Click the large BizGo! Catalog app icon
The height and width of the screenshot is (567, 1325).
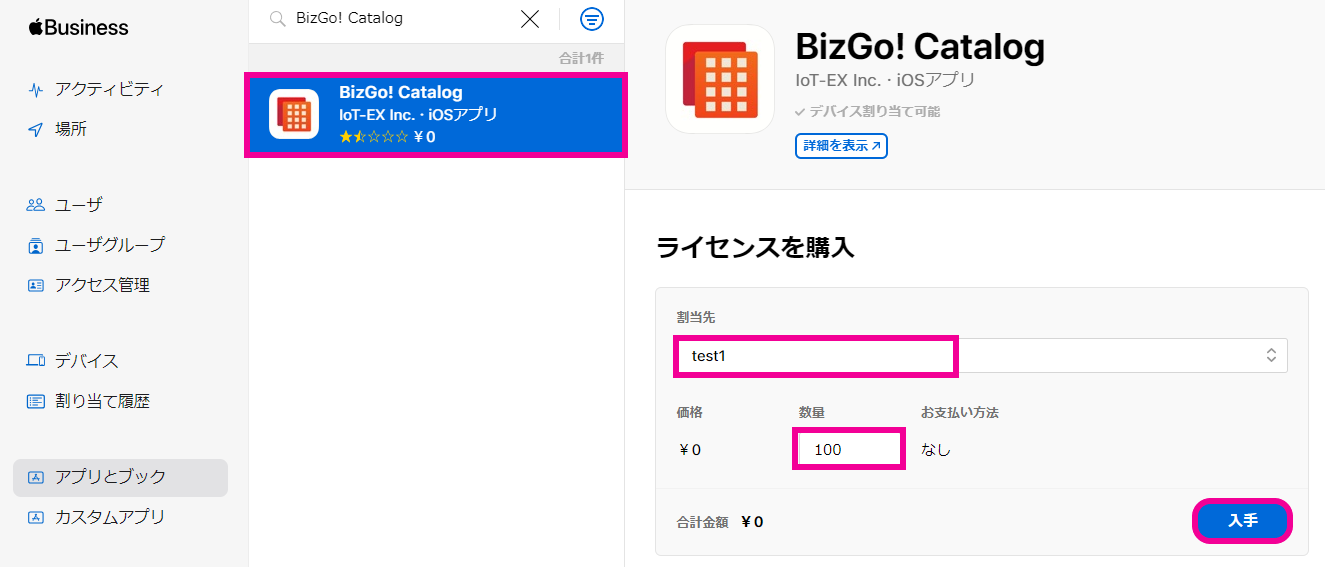(x=719, y=79)
